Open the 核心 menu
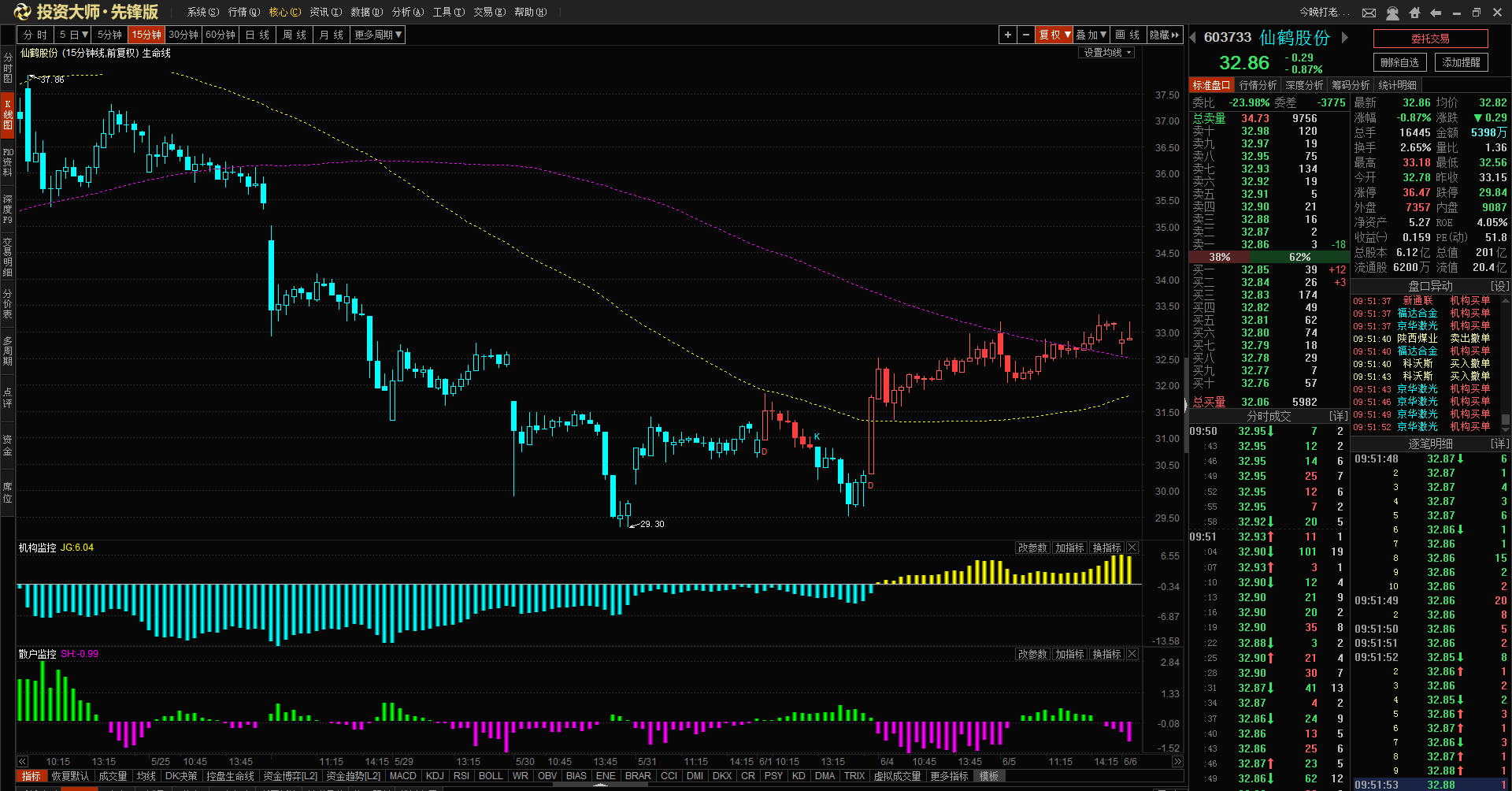The height and width of the screenshot is (791, 1512). (x=285, y=12)
